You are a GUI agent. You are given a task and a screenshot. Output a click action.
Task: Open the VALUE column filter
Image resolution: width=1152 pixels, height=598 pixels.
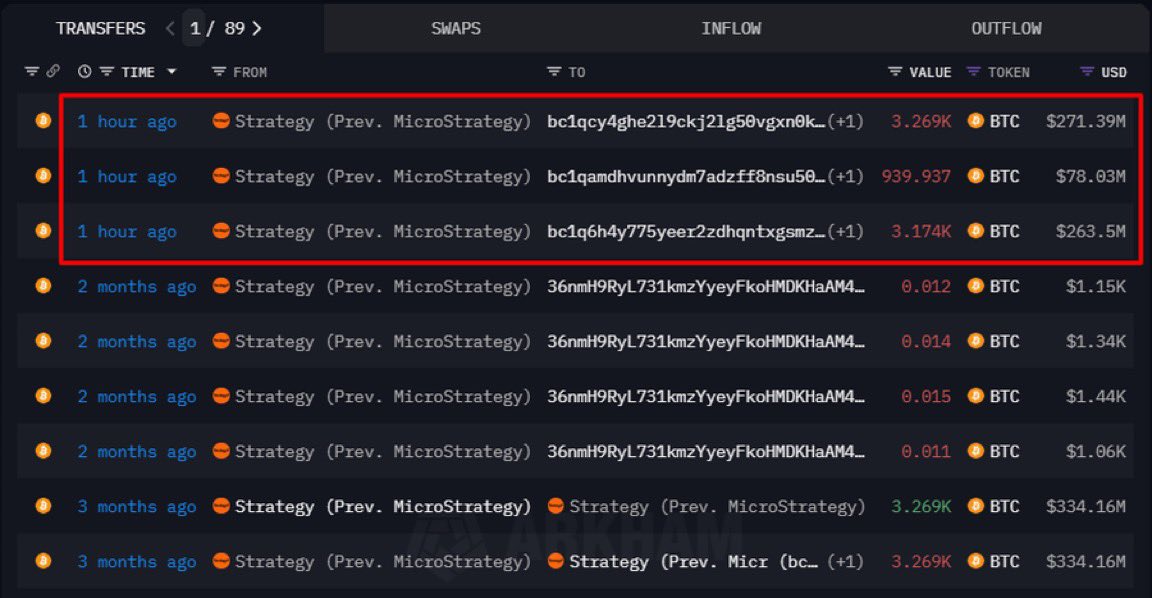point(895,72)
